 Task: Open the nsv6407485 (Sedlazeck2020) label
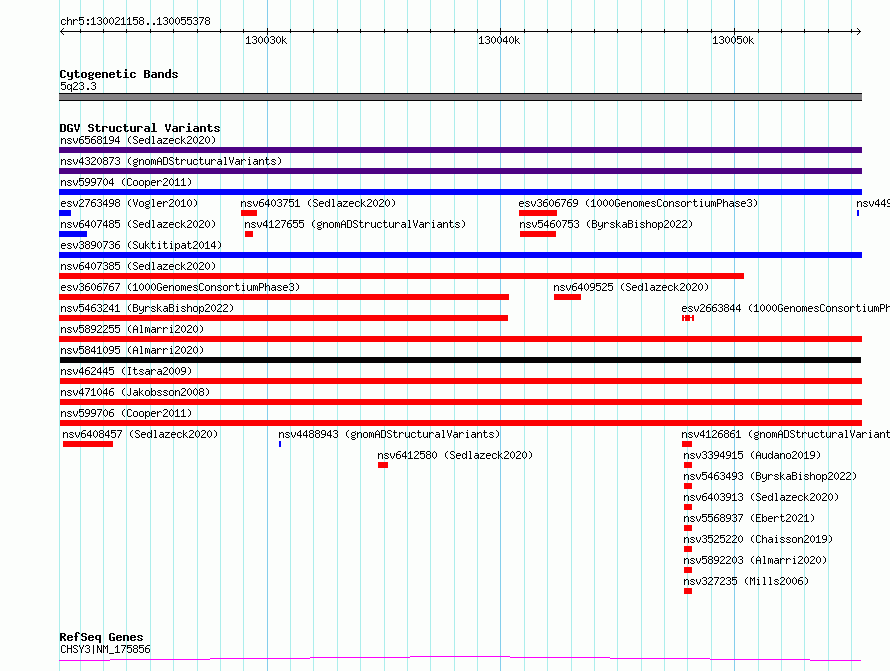pos(138,224)
